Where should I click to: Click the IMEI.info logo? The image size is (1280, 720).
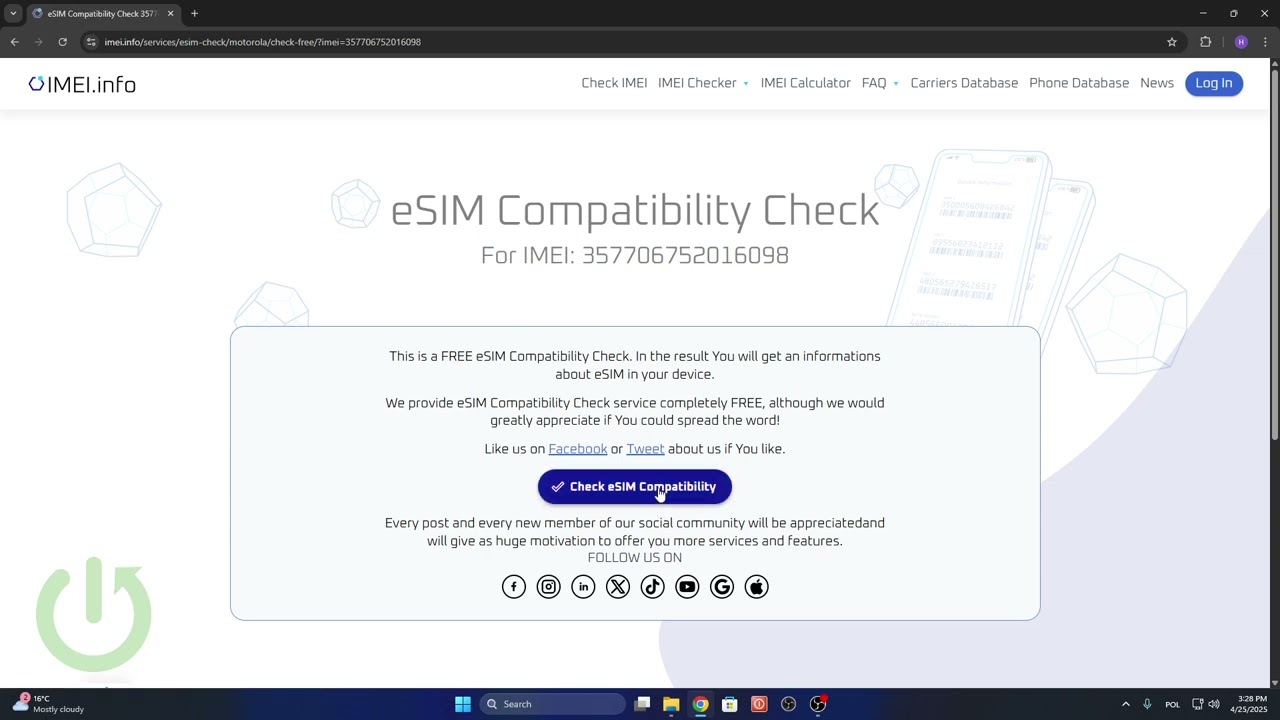pos(82,84)
